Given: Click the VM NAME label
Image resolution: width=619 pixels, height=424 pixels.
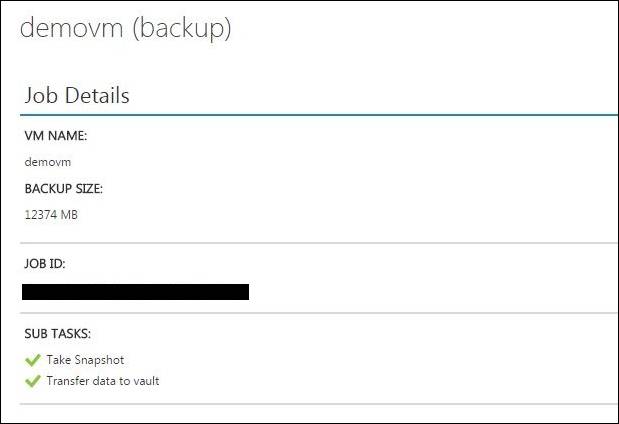Looking at the screenshot, I should pyautogui.click(x=54, y=137).
